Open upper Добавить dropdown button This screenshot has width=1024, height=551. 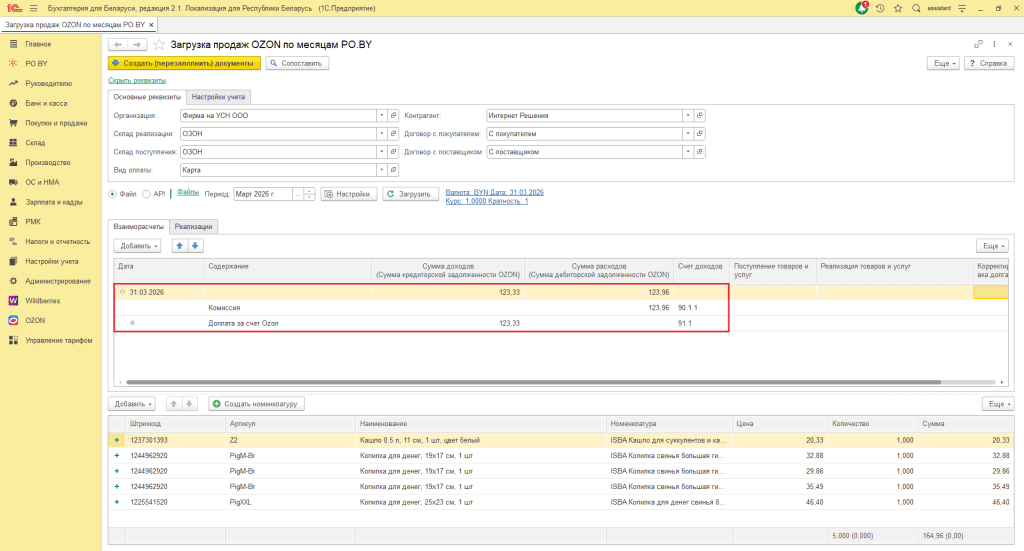click(x=137, y=245)
